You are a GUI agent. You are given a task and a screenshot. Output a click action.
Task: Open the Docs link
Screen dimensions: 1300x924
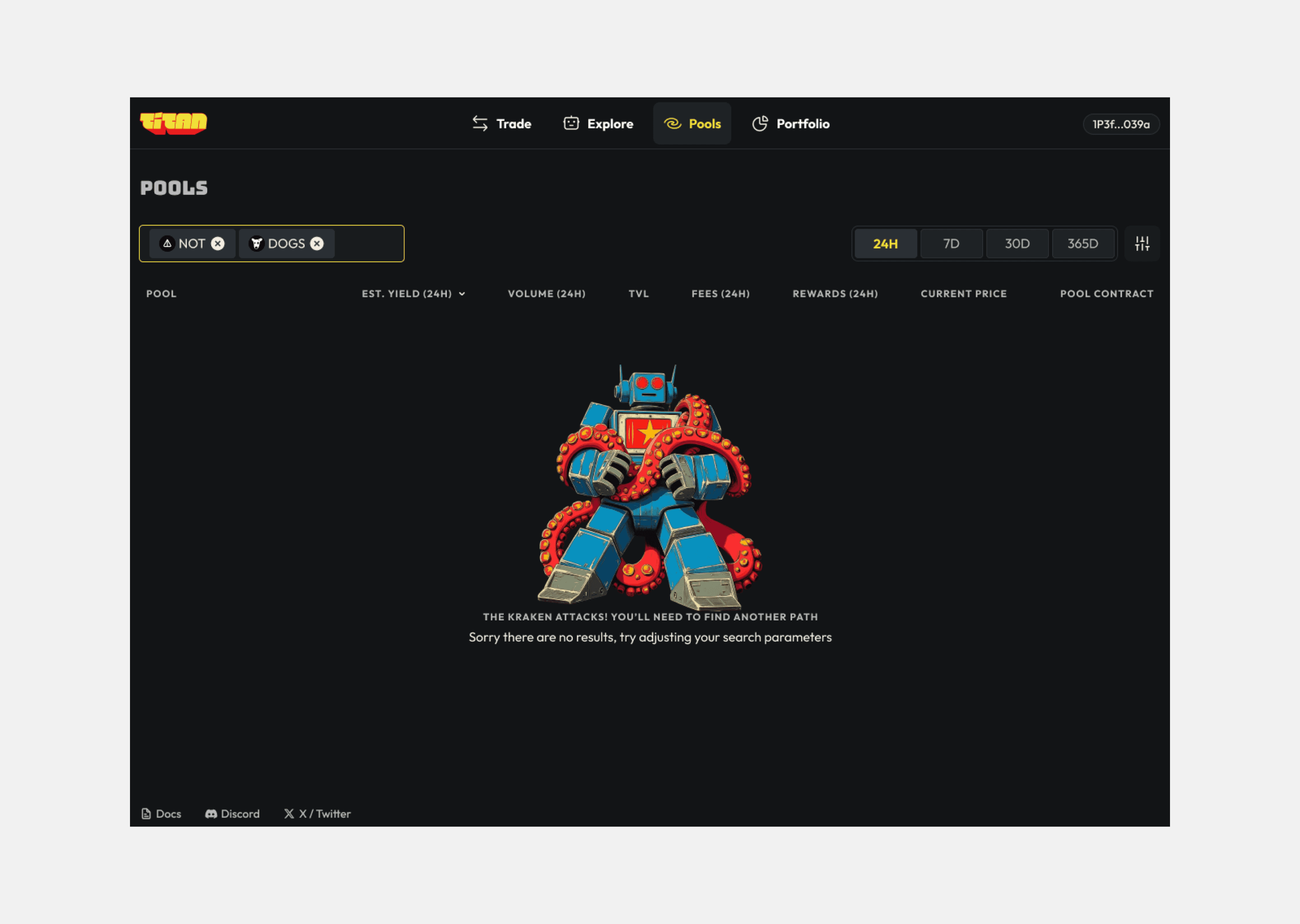161,813
